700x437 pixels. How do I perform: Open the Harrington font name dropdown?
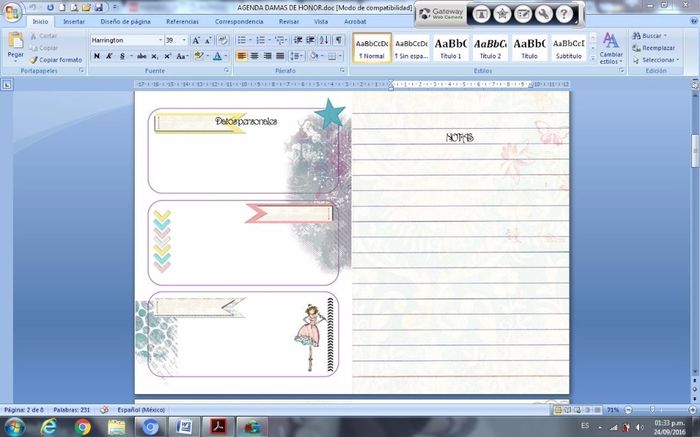coord(160,40)
